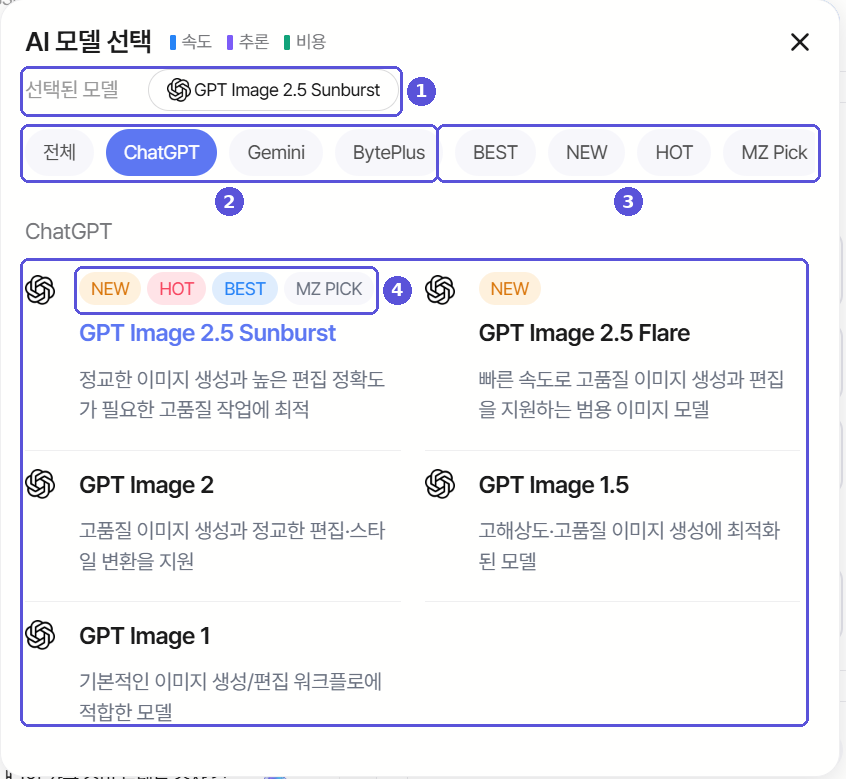846x779 pixels.
Task: Click the OpenAI icon beside GPT Image 2.5 Sunburst card
Action: [40, 290]
